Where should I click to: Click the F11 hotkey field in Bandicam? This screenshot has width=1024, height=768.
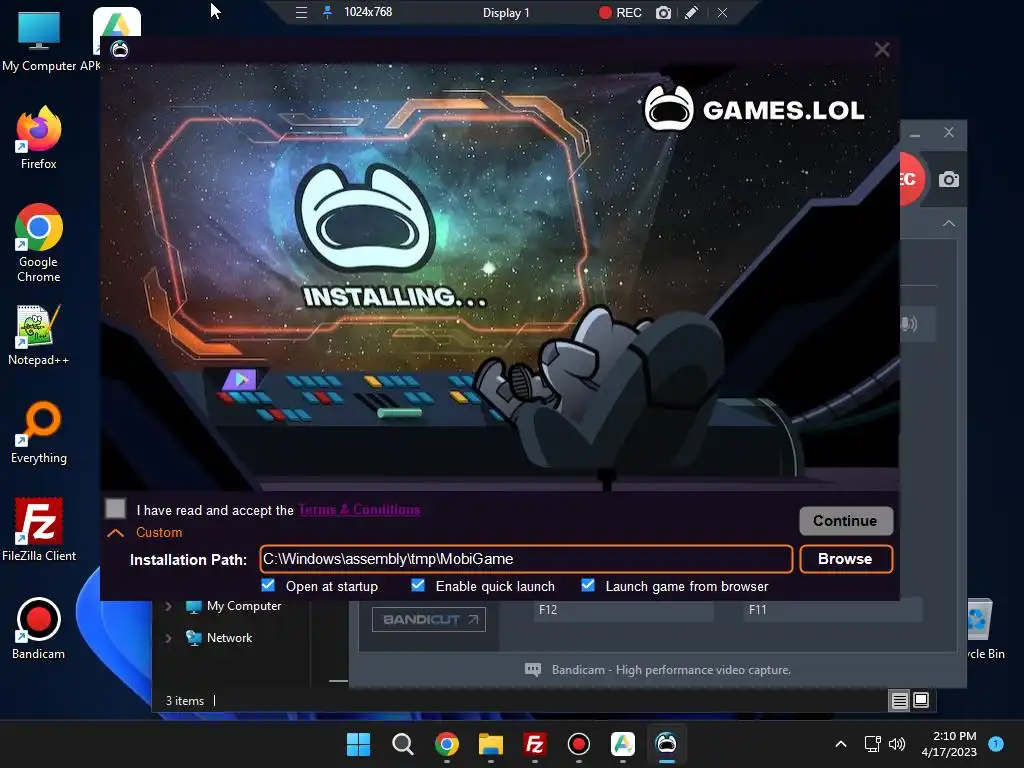(833, 610)
